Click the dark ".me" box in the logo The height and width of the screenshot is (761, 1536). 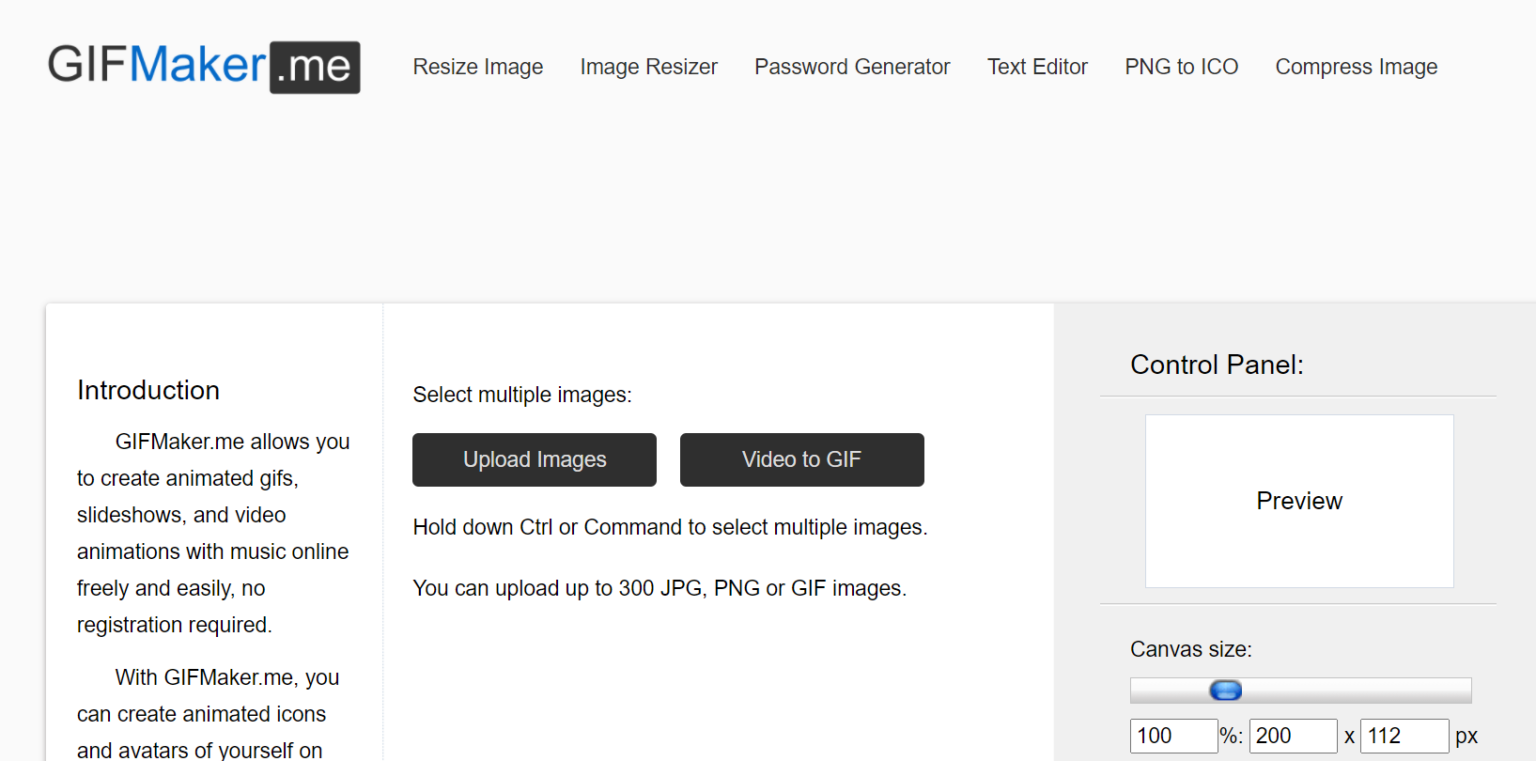click(x=316, y=67)
